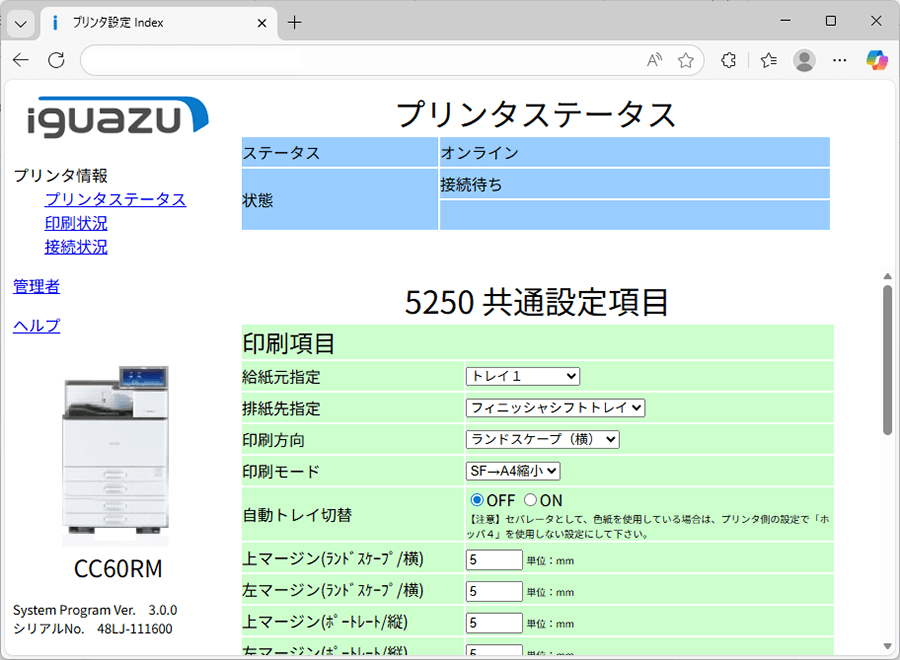Open the 接続状況 connection status page
This screenshot has height=660, width=900.
point(75,247)
